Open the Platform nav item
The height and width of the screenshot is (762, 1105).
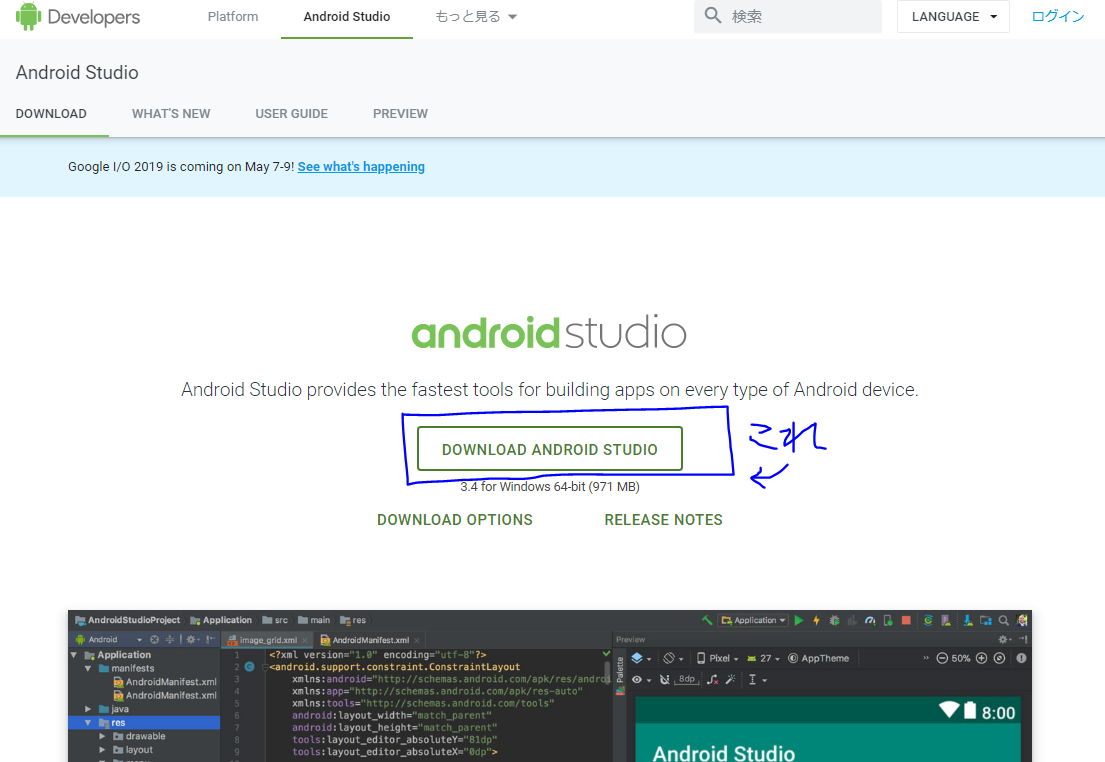pos(233,16)
